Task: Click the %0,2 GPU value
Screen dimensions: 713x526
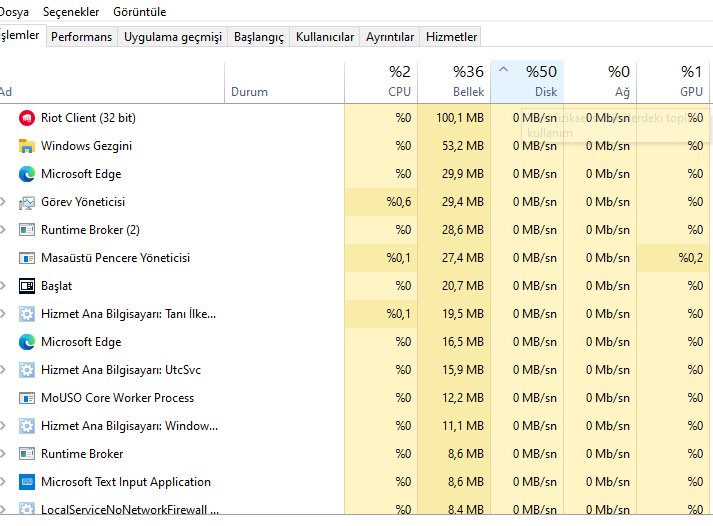Action: (x=690, y=258)
